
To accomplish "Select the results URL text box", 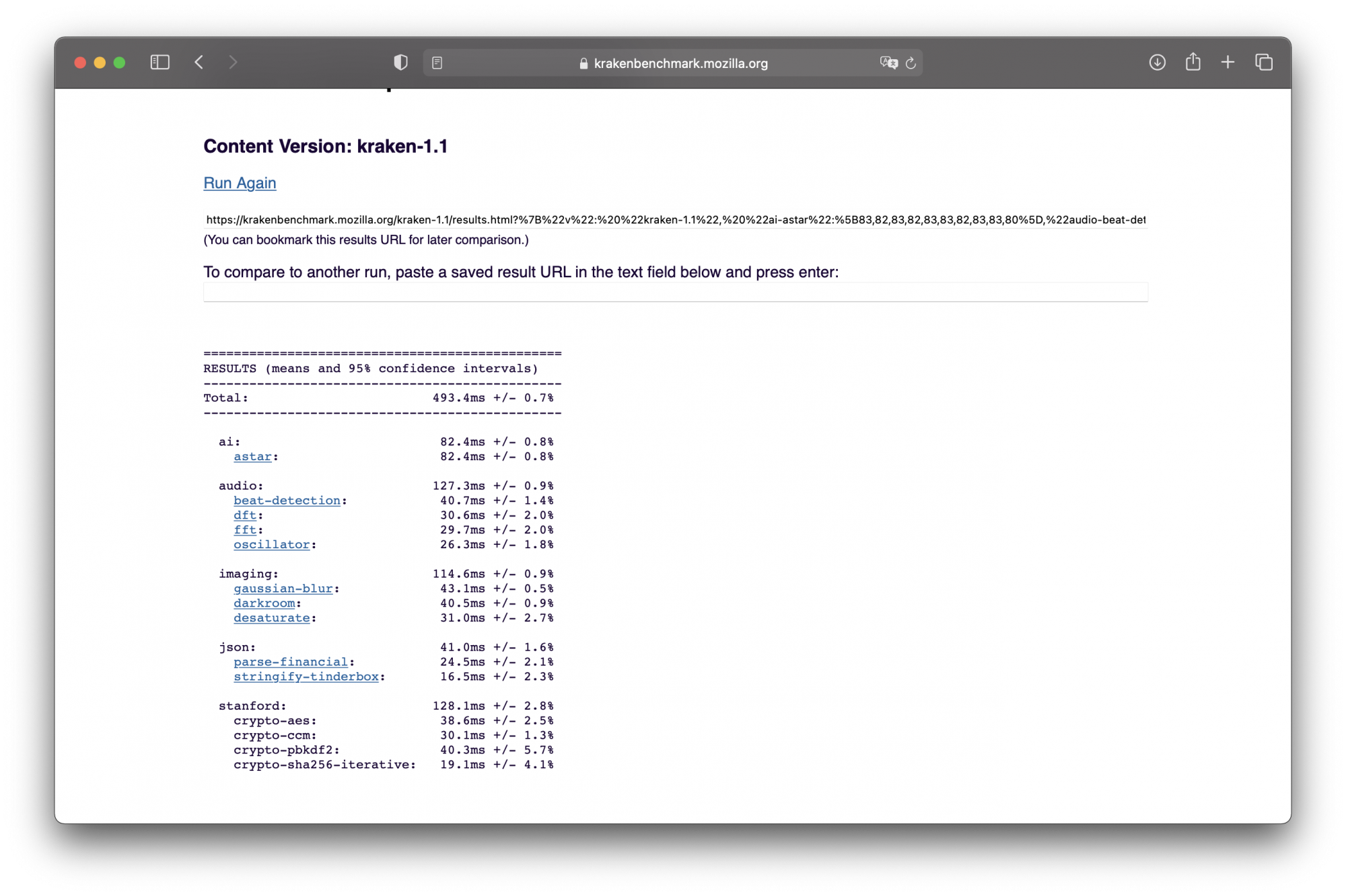I will [x=675, y=220].
